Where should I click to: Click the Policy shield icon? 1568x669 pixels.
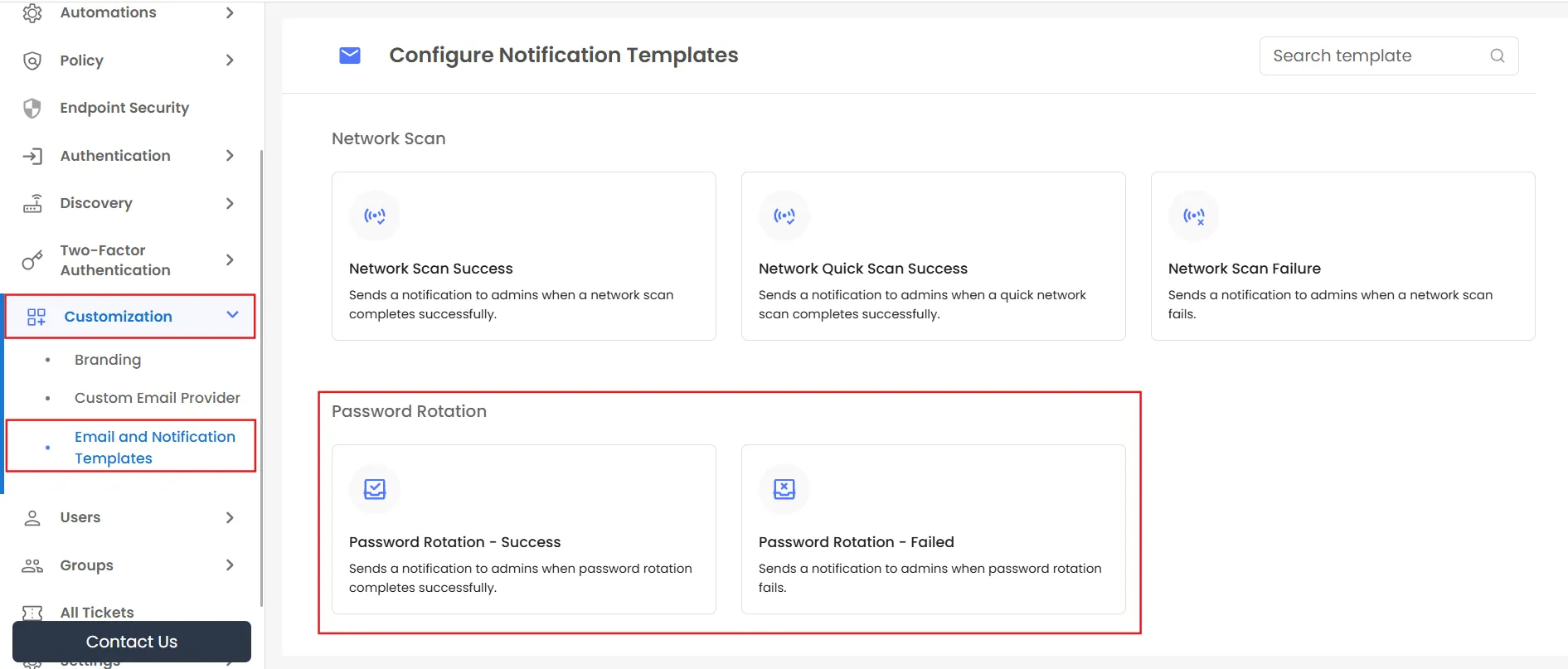[32, 61]
